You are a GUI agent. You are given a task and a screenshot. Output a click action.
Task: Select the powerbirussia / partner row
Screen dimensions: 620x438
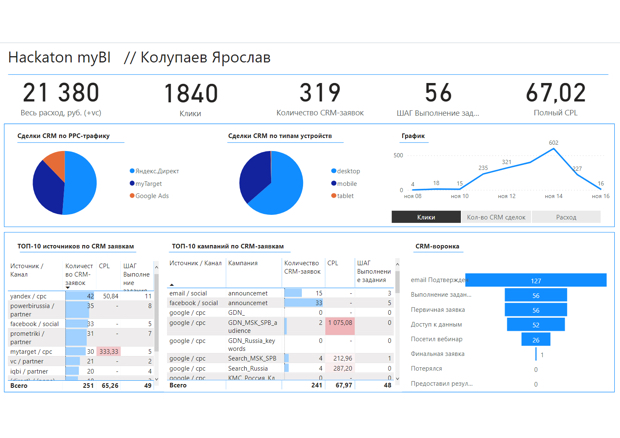point(81,310)
